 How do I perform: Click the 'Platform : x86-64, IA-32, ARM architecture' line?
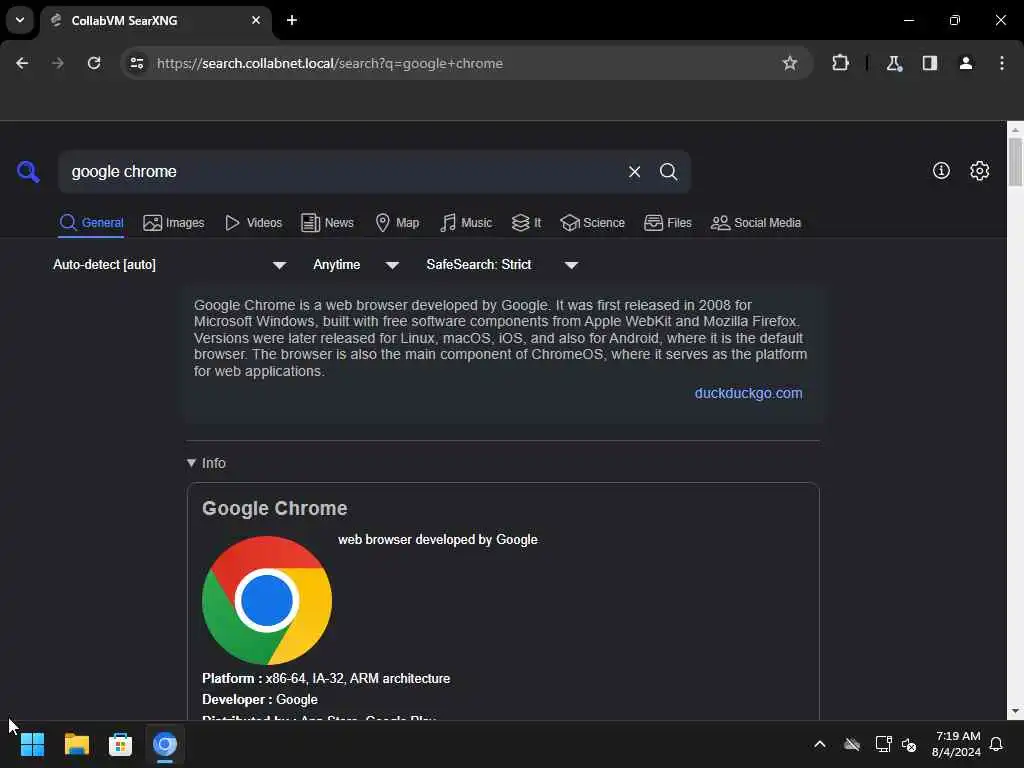click(326, 679)
